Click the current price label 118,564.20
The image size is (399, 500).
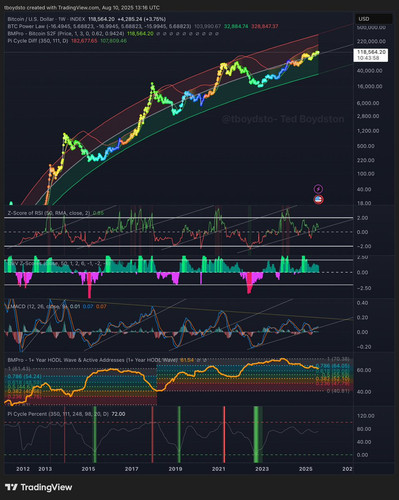[371, 55]
